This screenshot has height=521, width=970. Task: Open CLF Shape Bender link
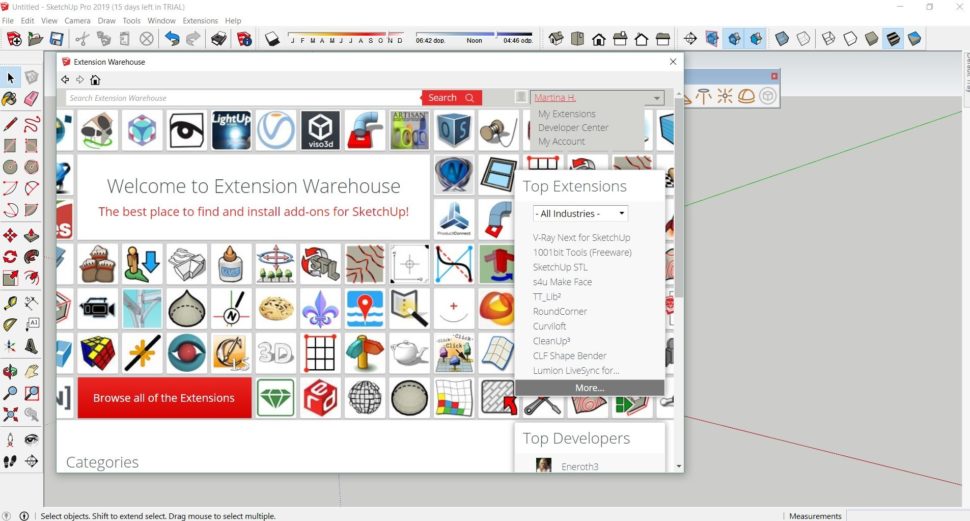(570, 356)
